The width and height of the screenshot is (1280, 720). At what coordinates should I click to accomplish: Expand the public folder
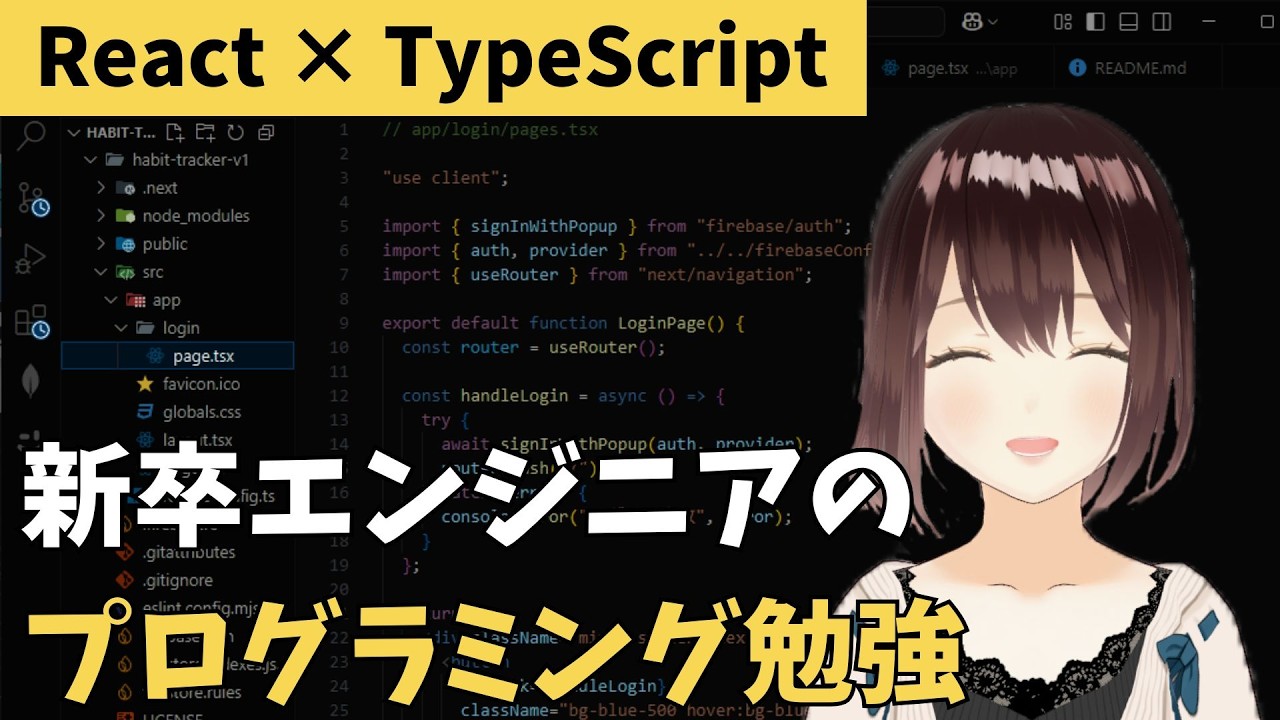pyautogui.click(x=100, y=244)
